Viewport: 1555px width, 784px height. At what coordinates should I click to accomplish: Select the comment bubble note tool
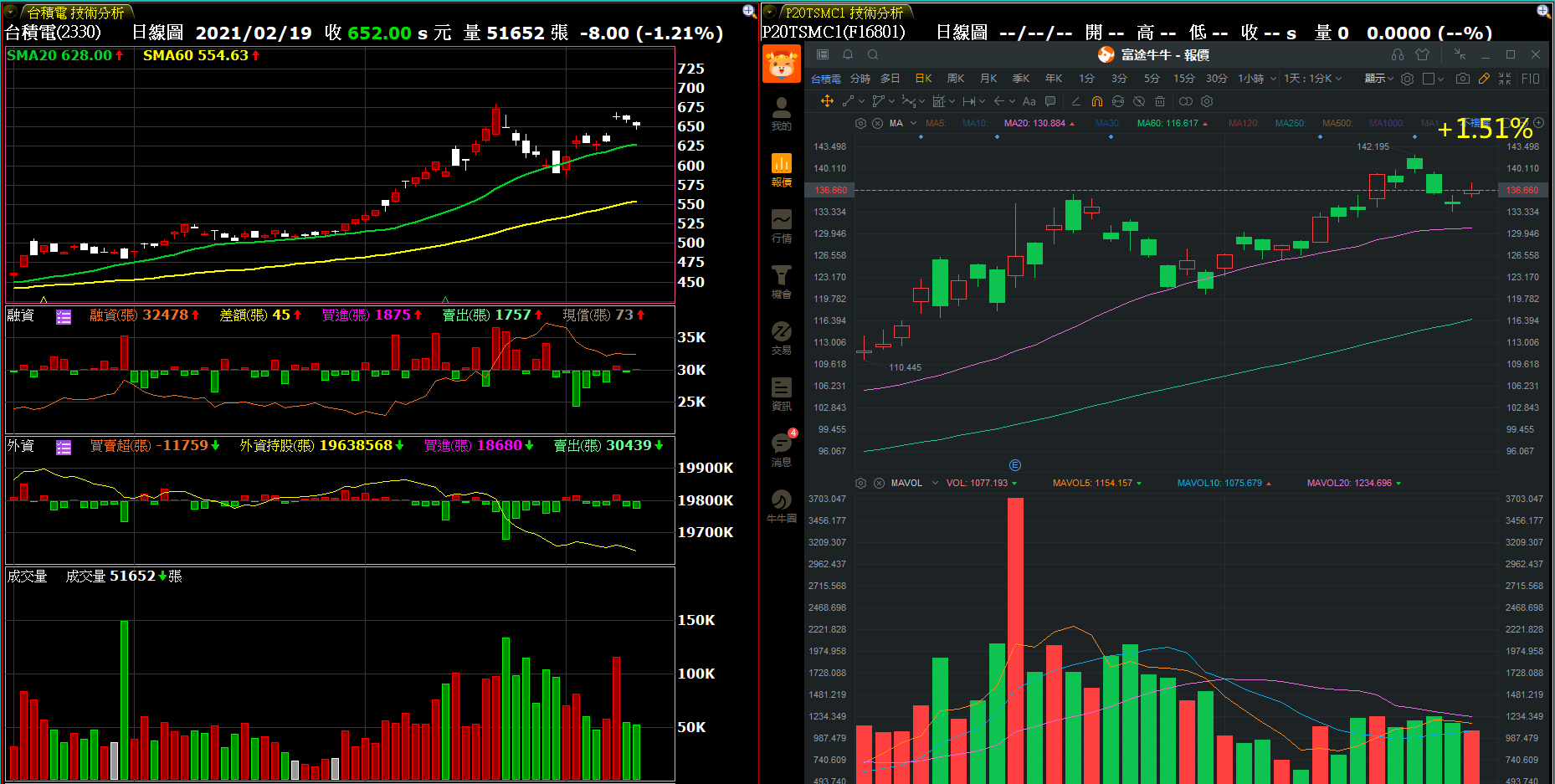1050,101
